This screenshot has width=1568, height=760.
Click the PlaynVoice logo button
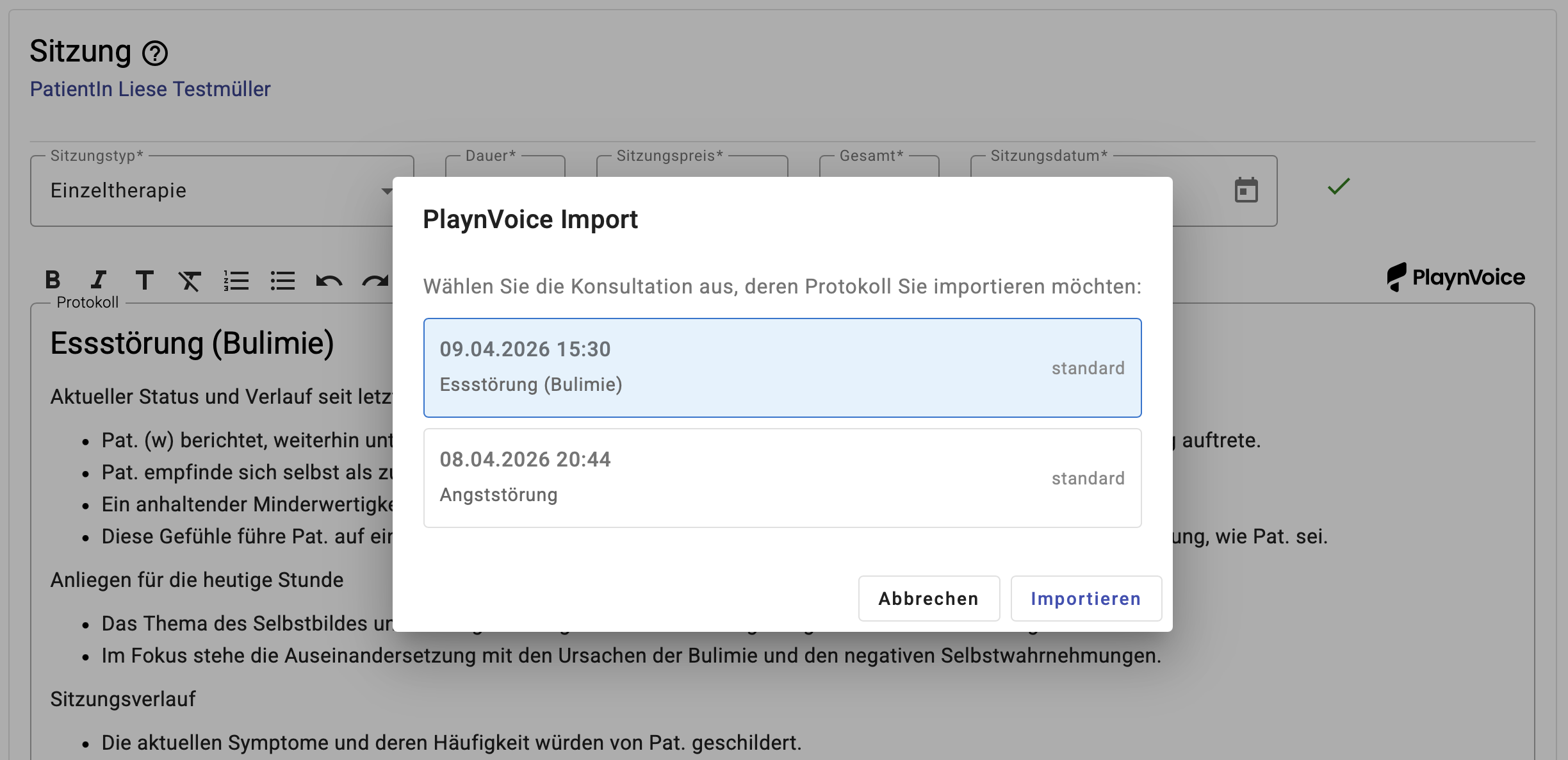pos(1456,277)
